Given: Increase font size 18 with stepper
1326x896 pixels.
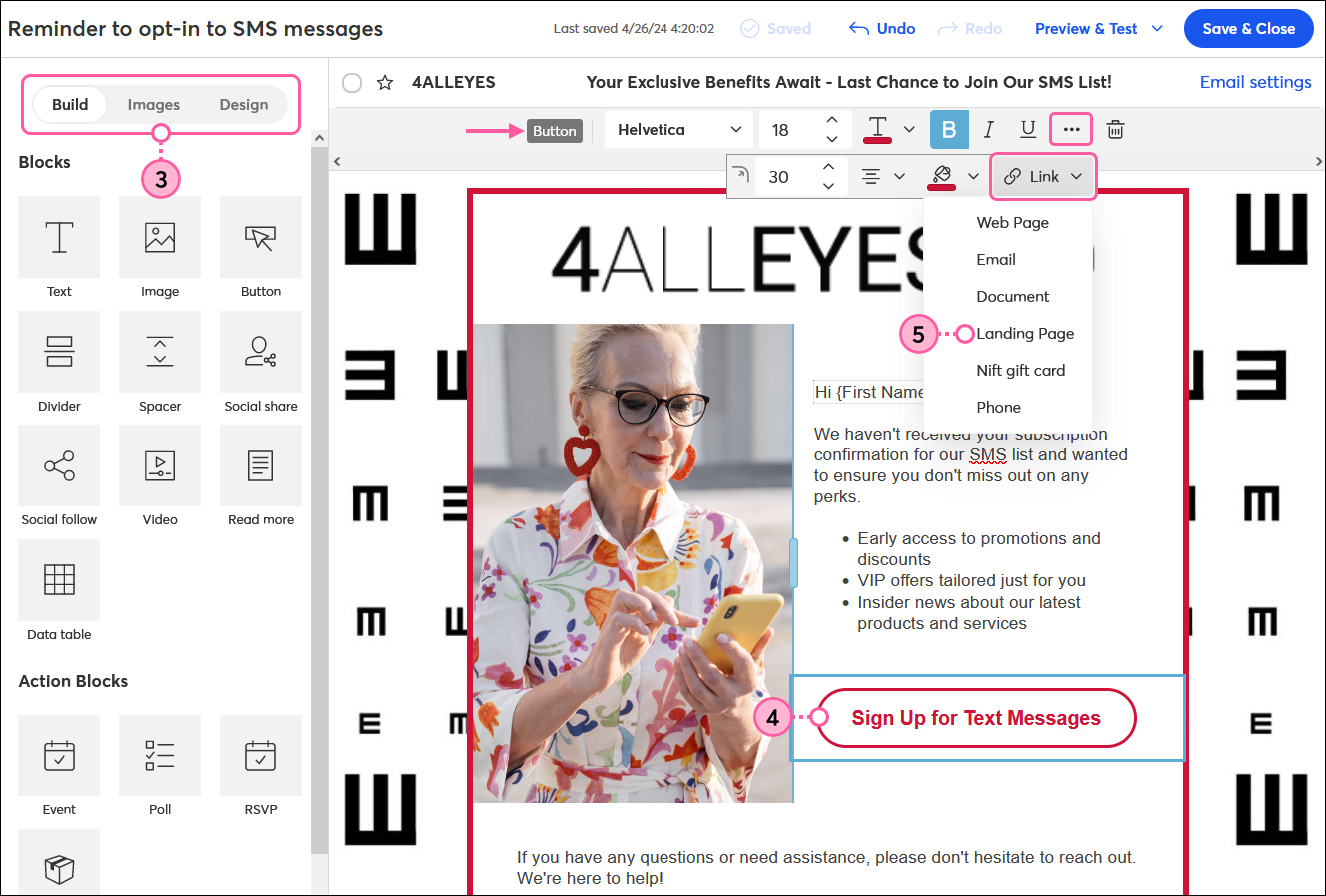Looking at the screenshot, I should click(831, 120).
